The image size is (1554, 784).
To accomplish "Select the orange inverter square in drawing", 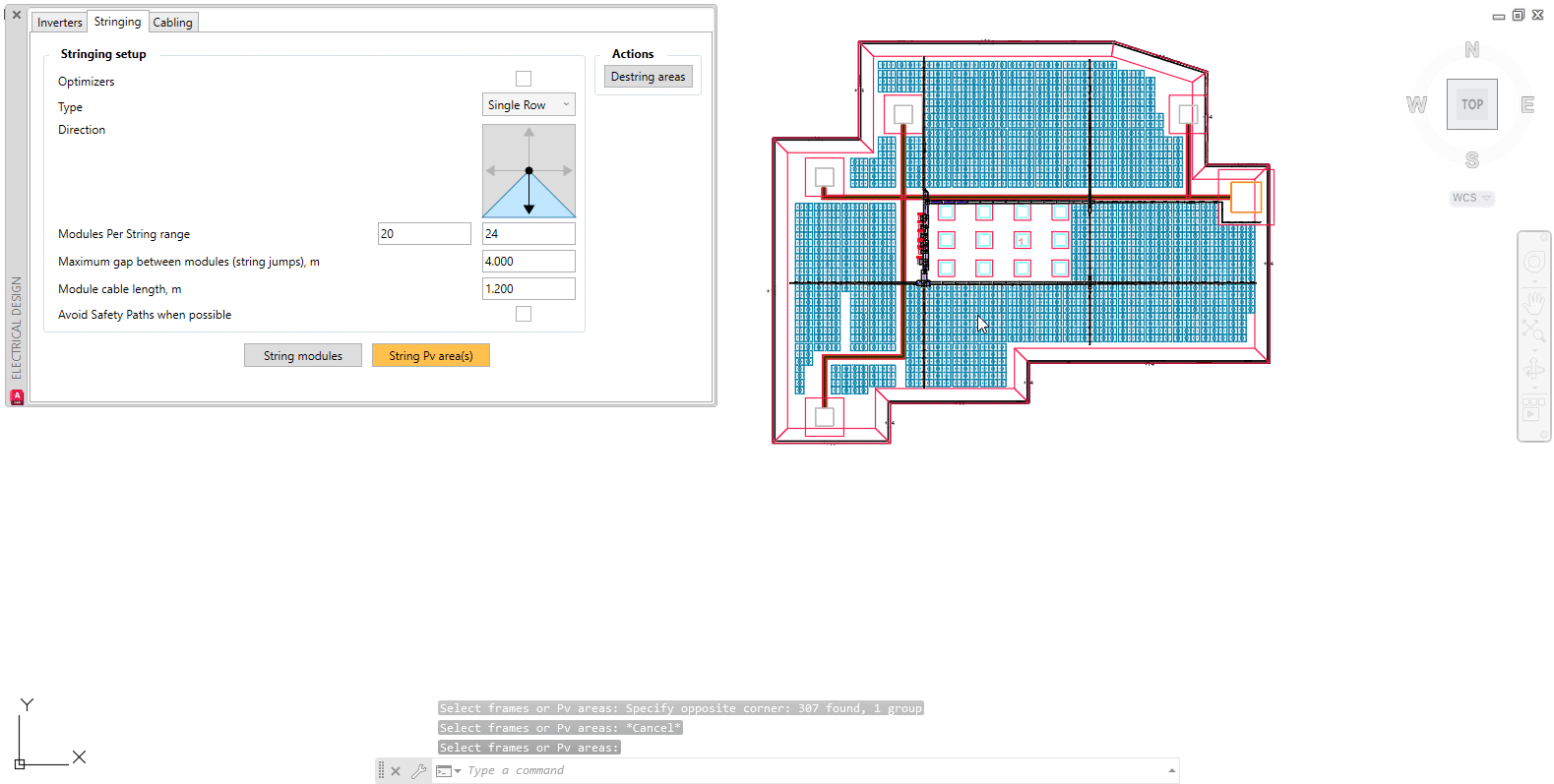I will 1246,197.
